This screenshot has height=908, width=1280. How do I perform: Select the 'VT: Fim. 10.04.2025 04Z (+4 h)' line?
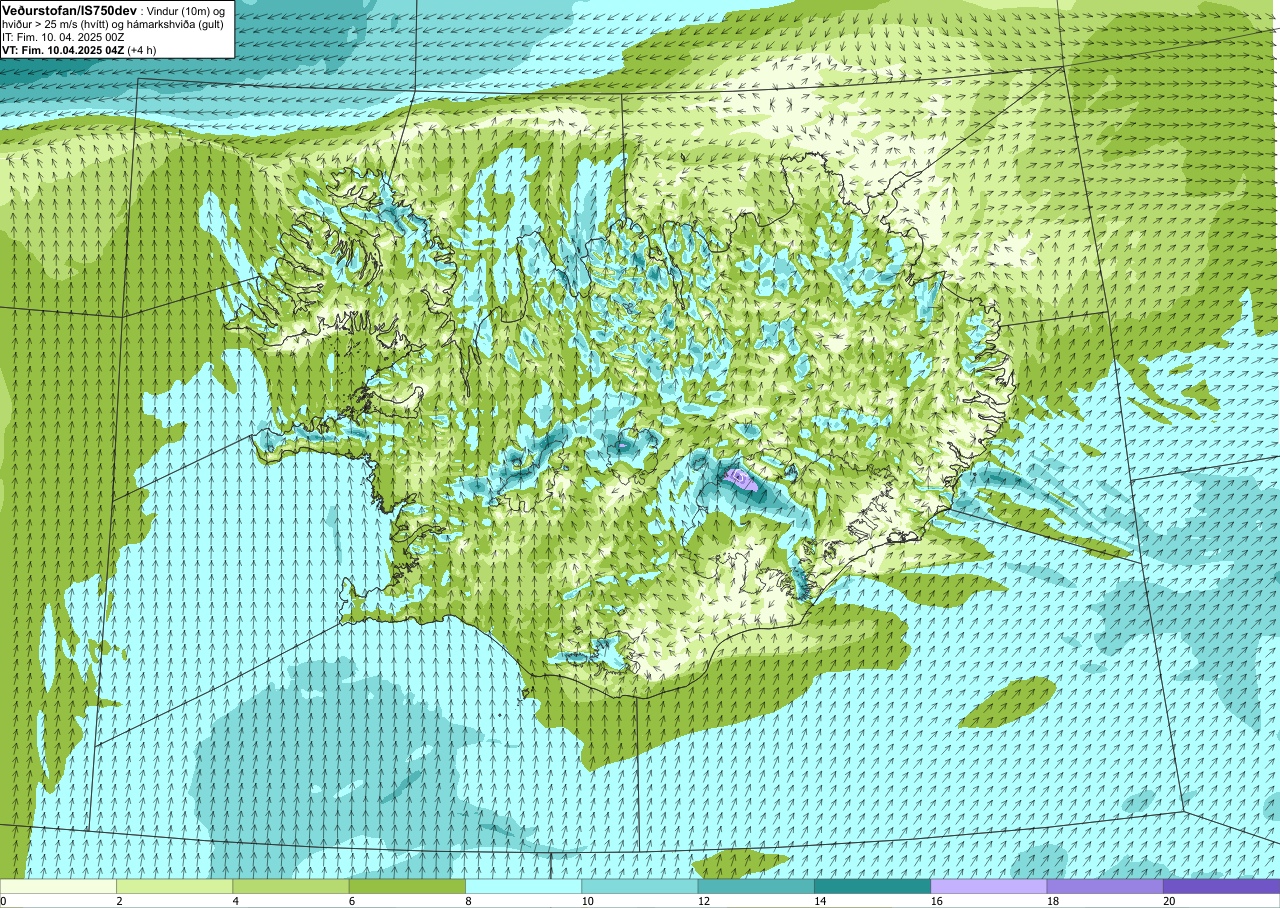tap(79, 50)
